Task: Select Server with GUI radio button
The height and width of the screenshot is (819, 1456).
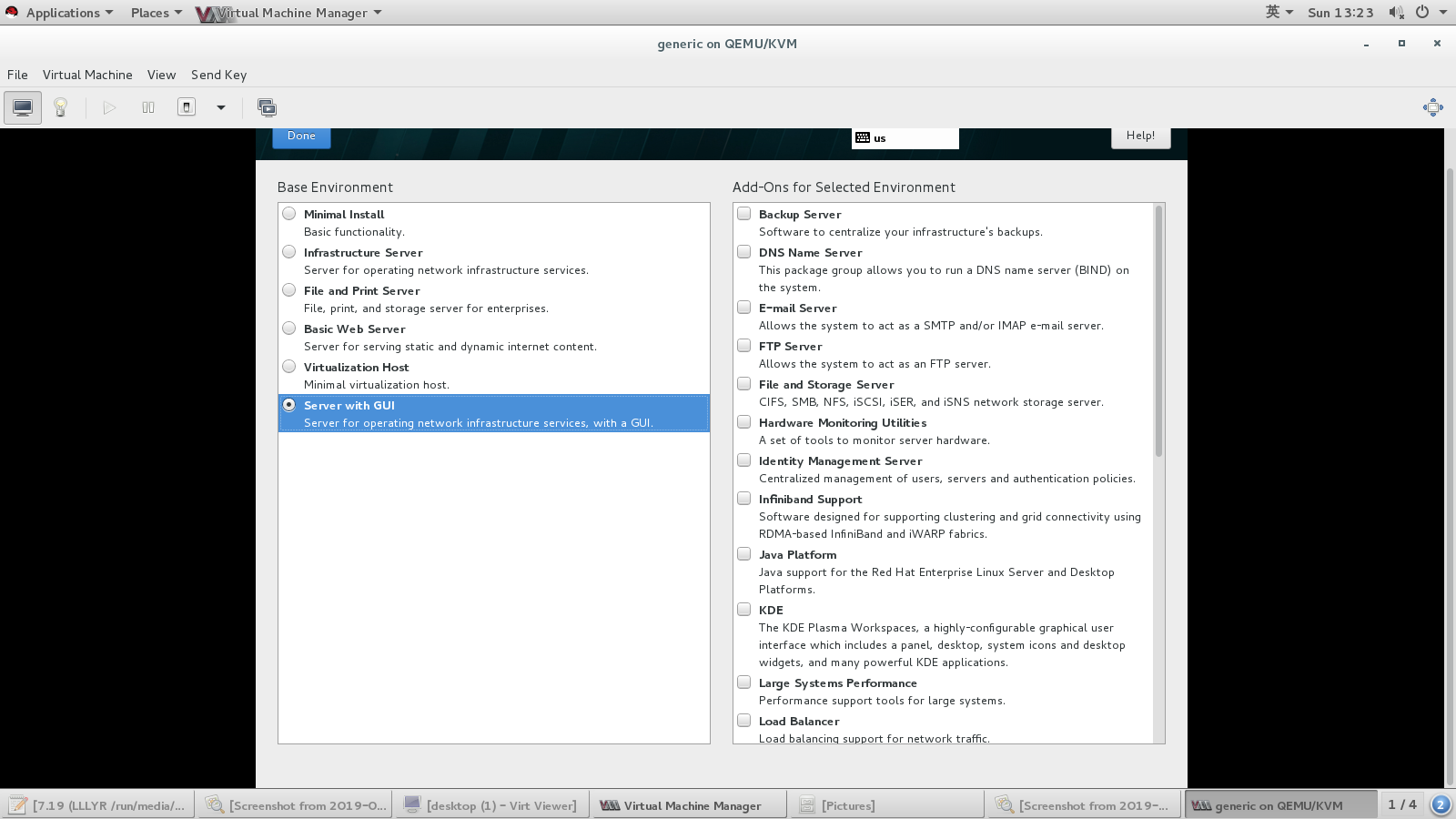Action: (288, 405)
